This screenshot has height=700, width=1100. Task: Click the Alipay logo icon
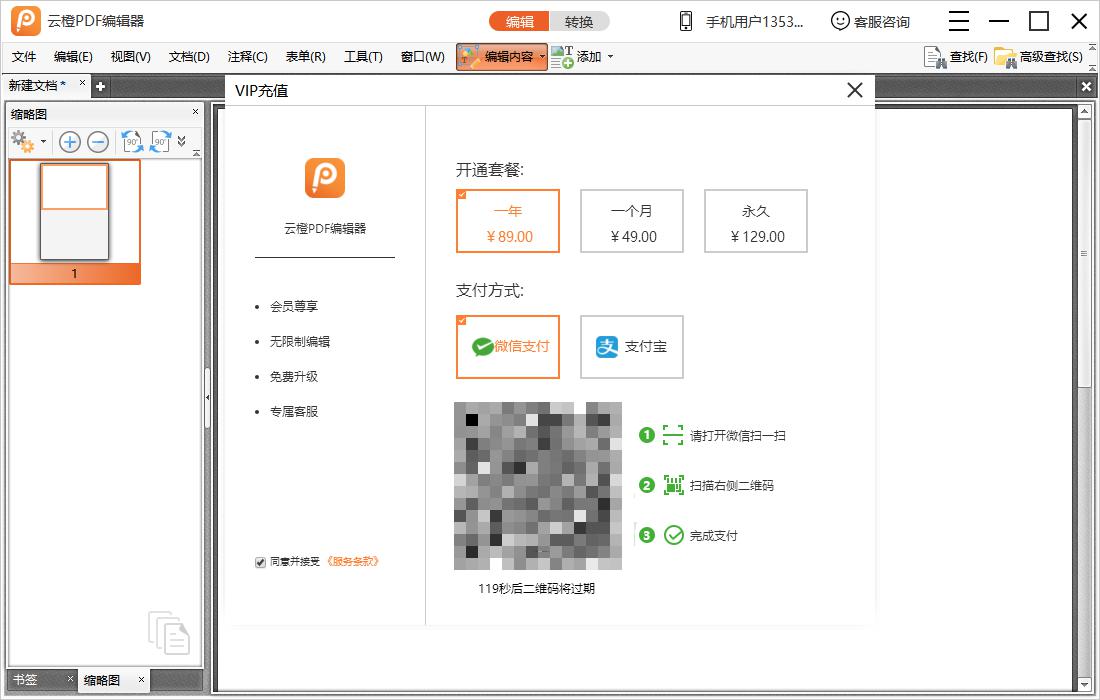tap(607, 346)
